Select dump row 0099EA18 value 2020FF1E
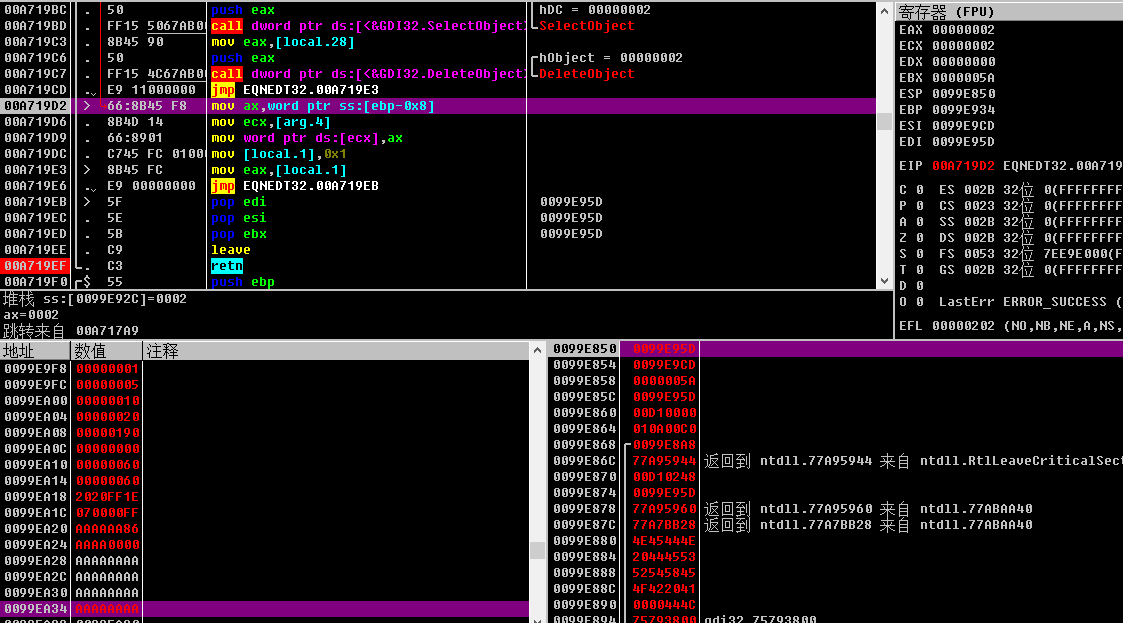1123x623 pixels. (x=107, y=496)
